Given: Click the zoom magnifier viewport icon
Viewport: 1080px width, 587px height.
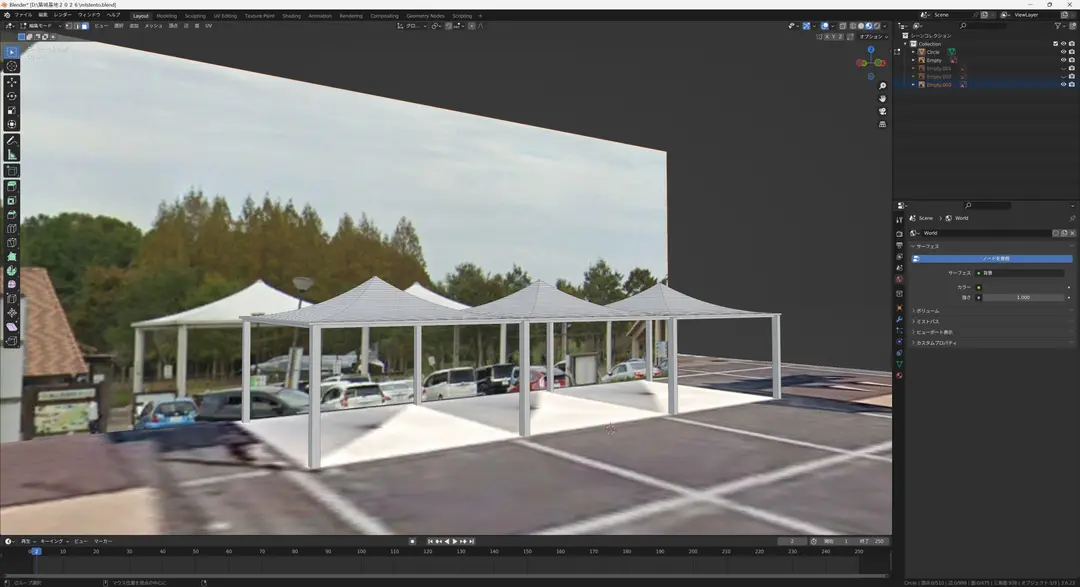Looking at the screenshot, I should click(882, 86).
